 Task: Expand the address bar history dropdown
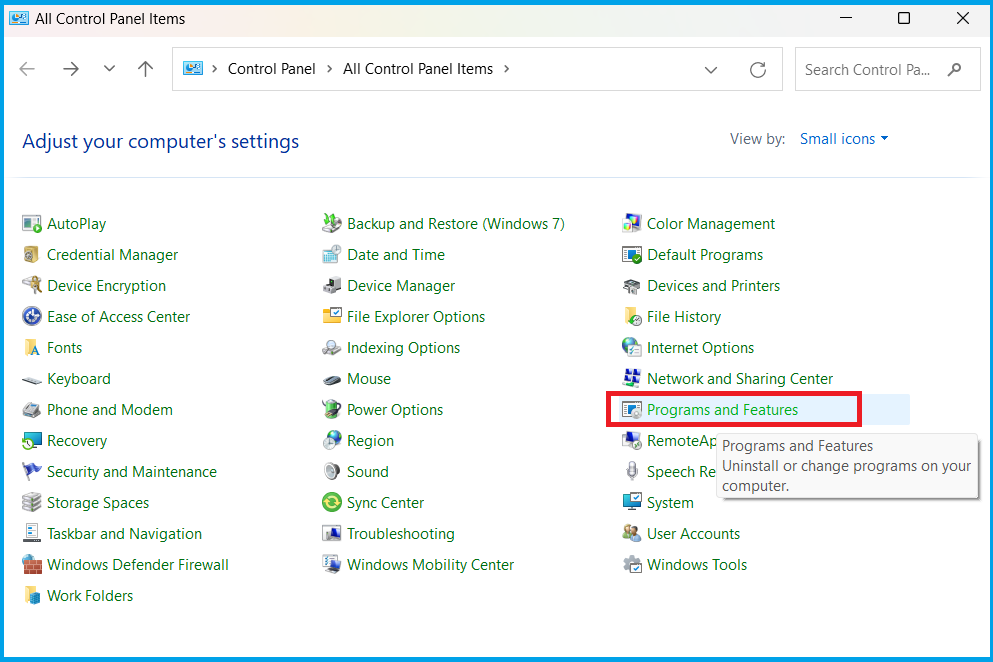coord(711,69)
